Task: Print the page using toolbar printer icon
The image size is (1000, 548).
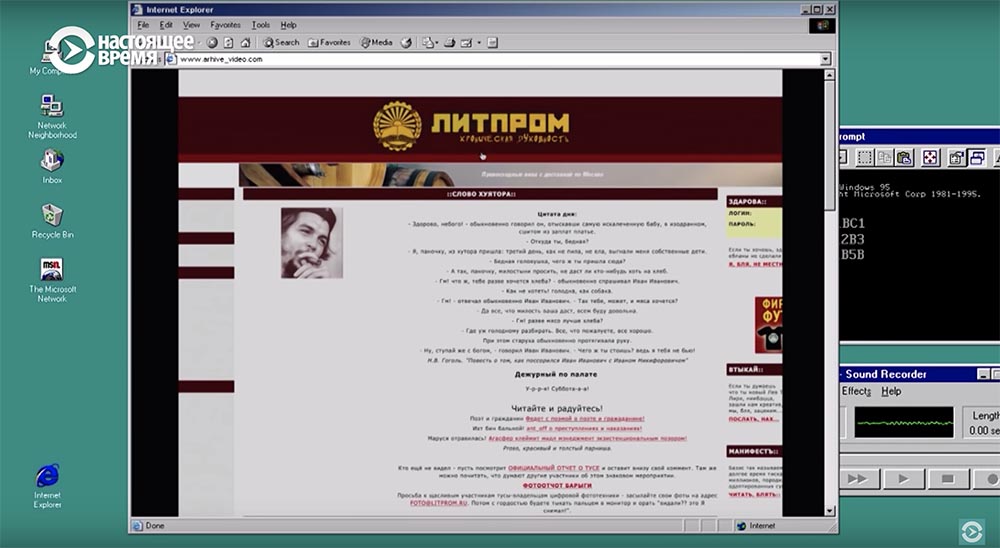Action: [450, 43]
